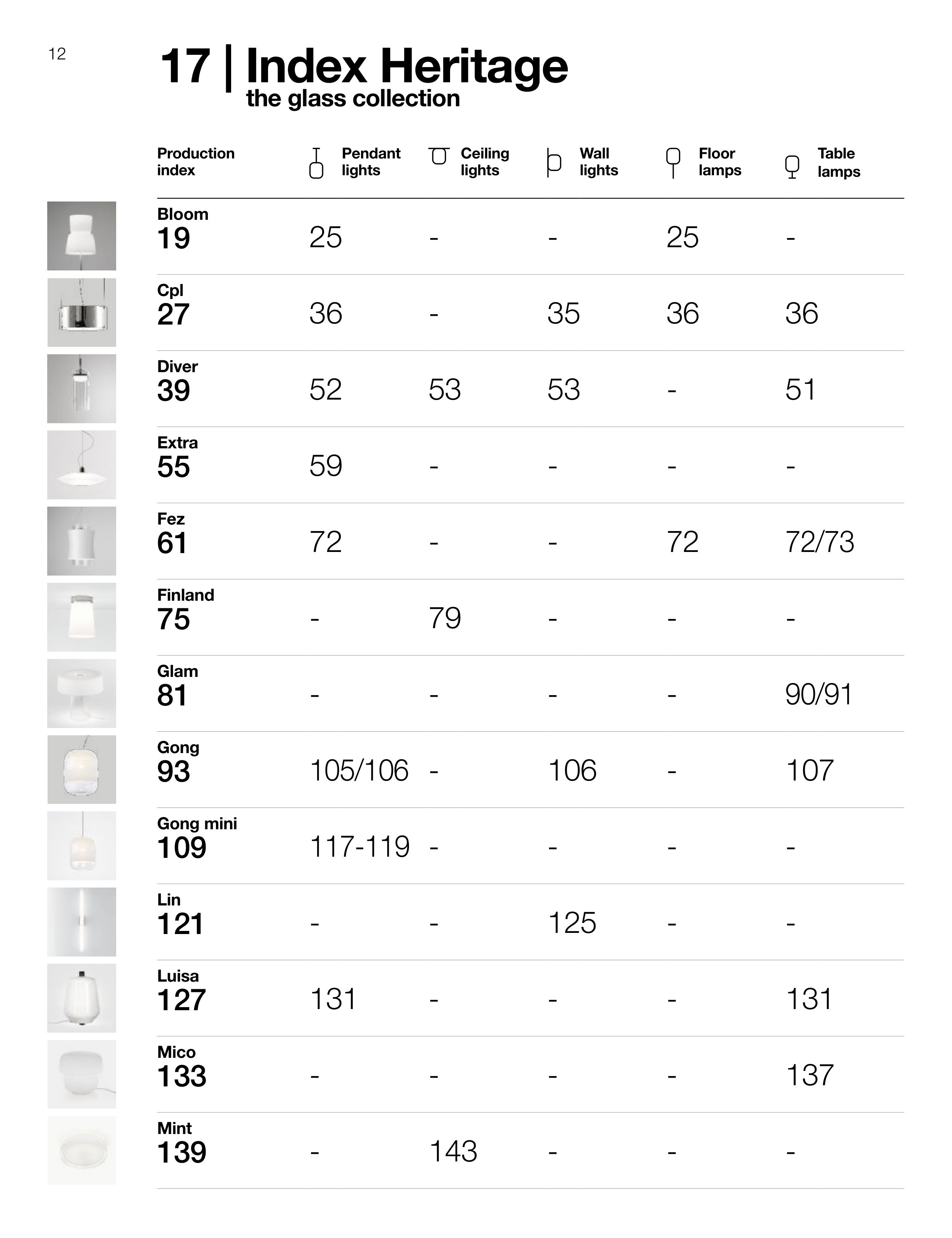Image resolution: width=952 pixels, height=1238 pixels.
Task: Click the Table lamps icon
Action: click(792, 167)
